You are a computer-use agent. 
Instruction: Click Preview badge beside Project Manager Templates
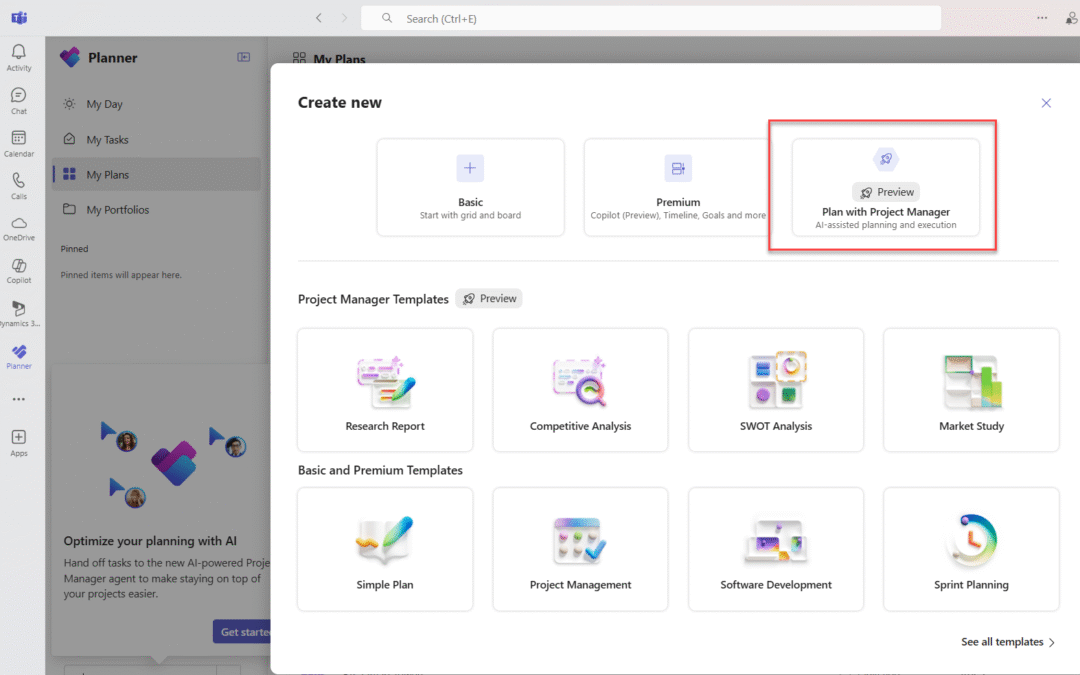[x=489, y=298]
